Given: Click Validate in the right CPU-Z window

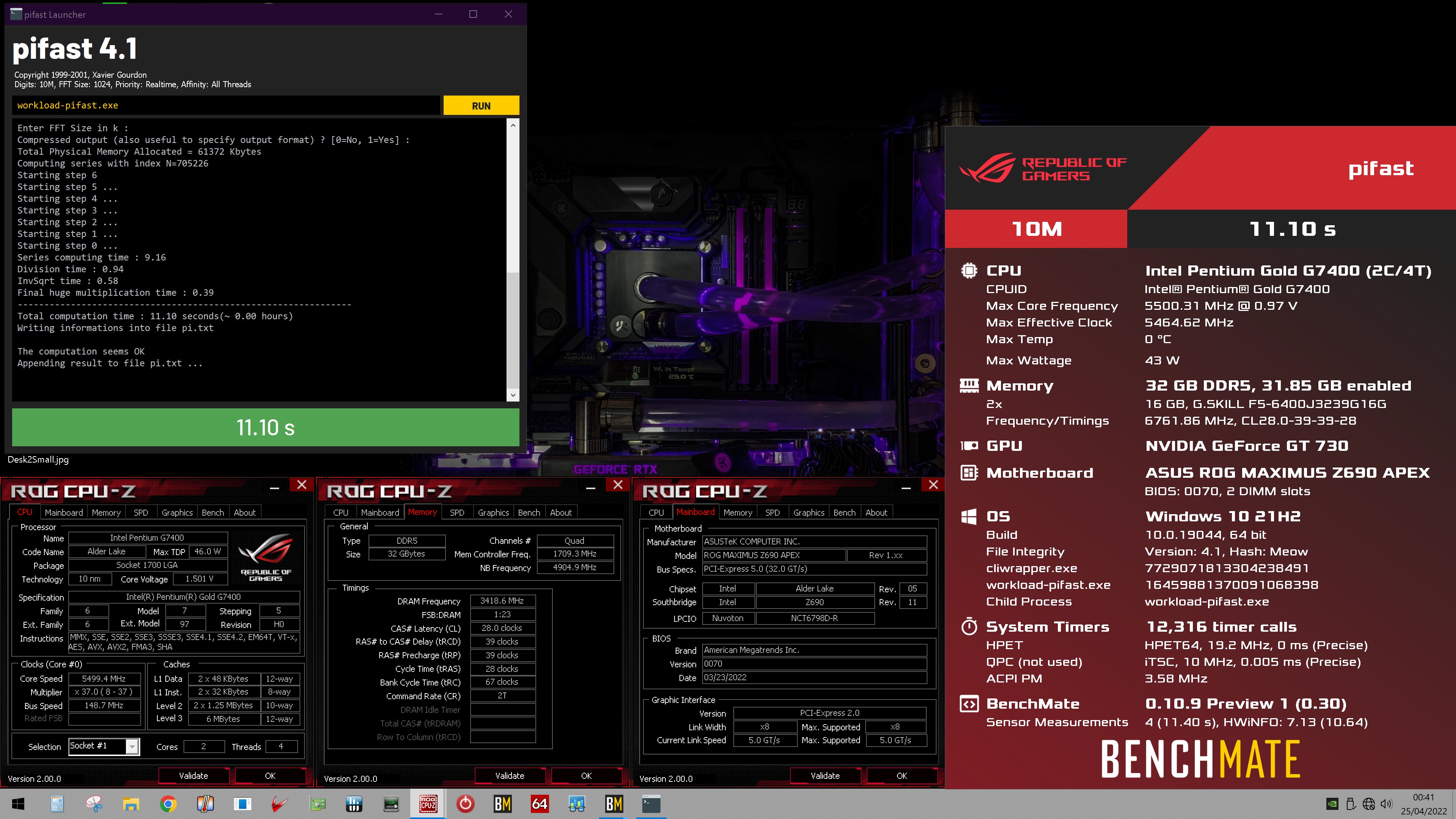Looking at the screenshot, I should [825, 775].
